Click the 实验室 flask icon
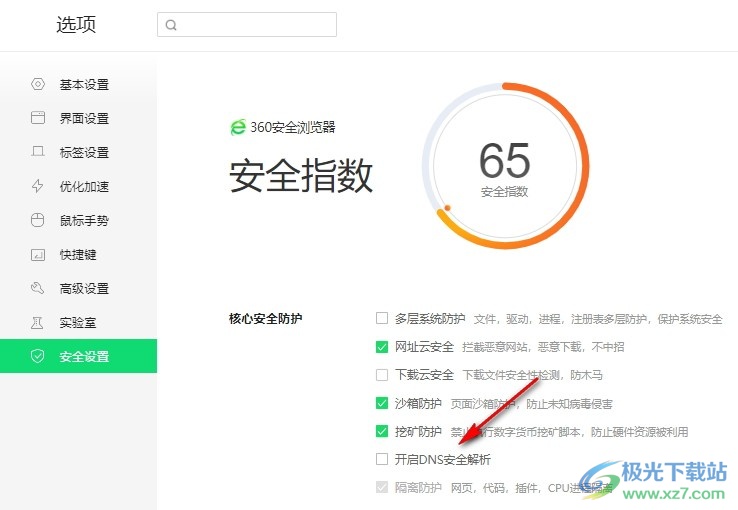The image size is (738, 510). pos(37,322)
